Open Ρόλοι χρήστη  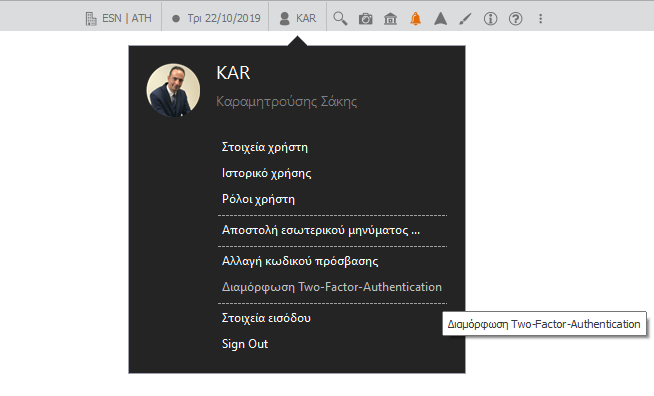click(258, 199)
